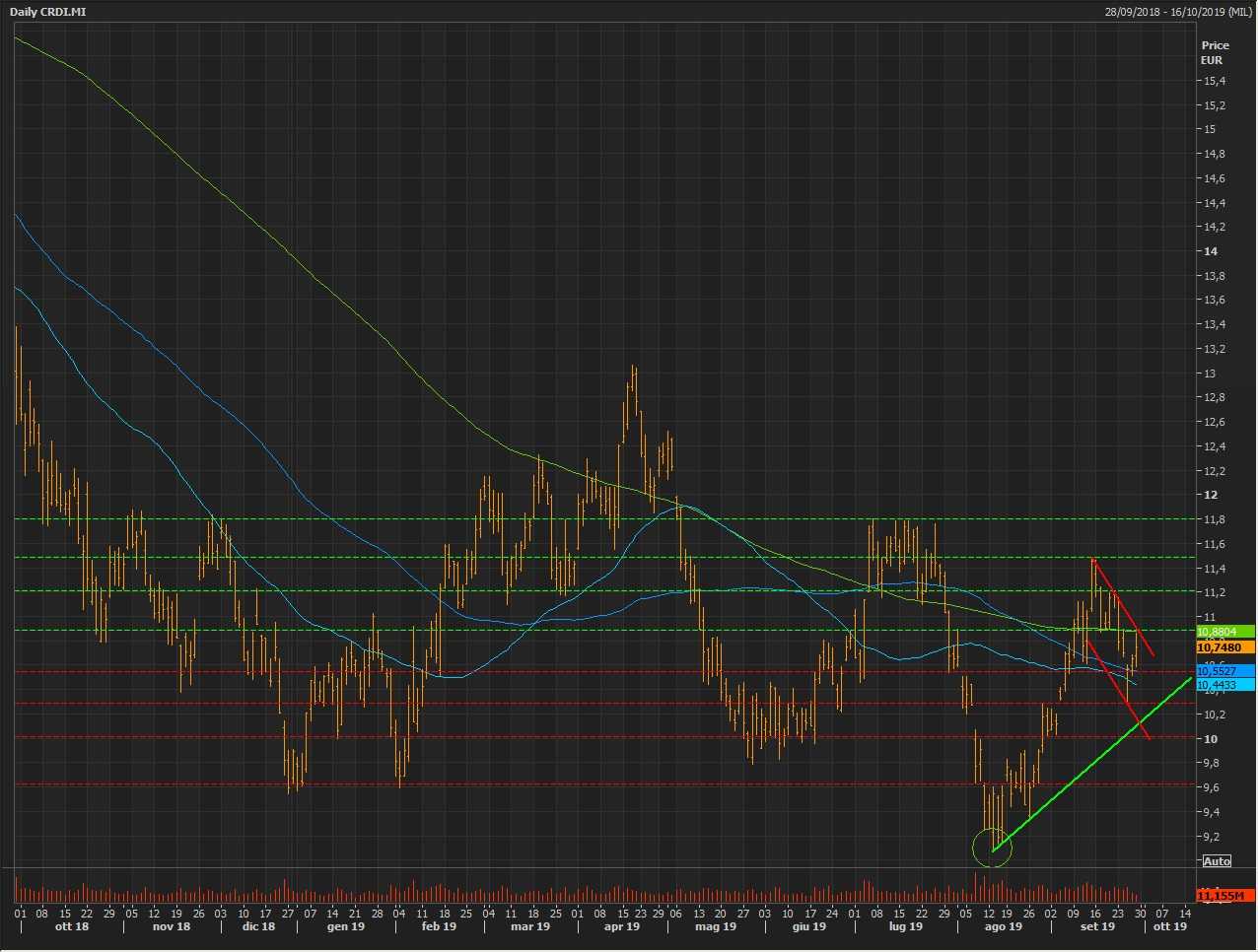The height and width of the screenshot is (952, 1258).
Task: Click the 28/09/2018 - 16/10/2019 date range label
Action: tap(1178, 12)
